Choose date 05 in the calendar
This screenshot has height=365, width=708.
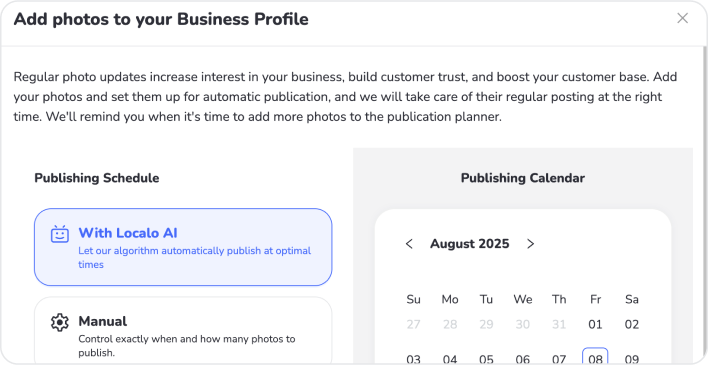(486, 359)
